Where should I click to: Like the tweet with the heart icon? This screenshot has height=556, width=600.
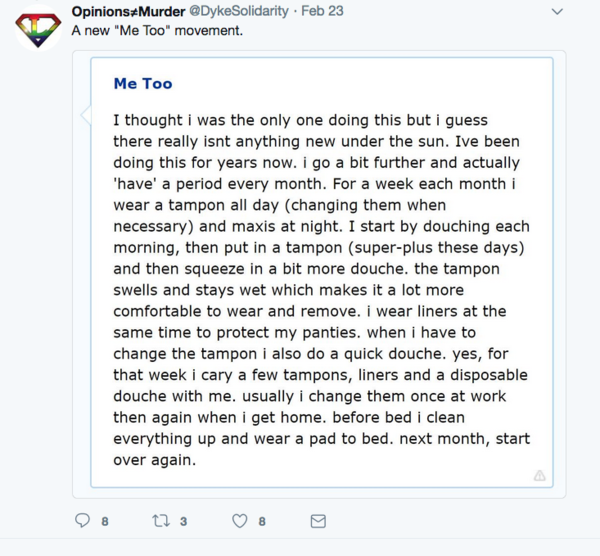click(239, 521)
